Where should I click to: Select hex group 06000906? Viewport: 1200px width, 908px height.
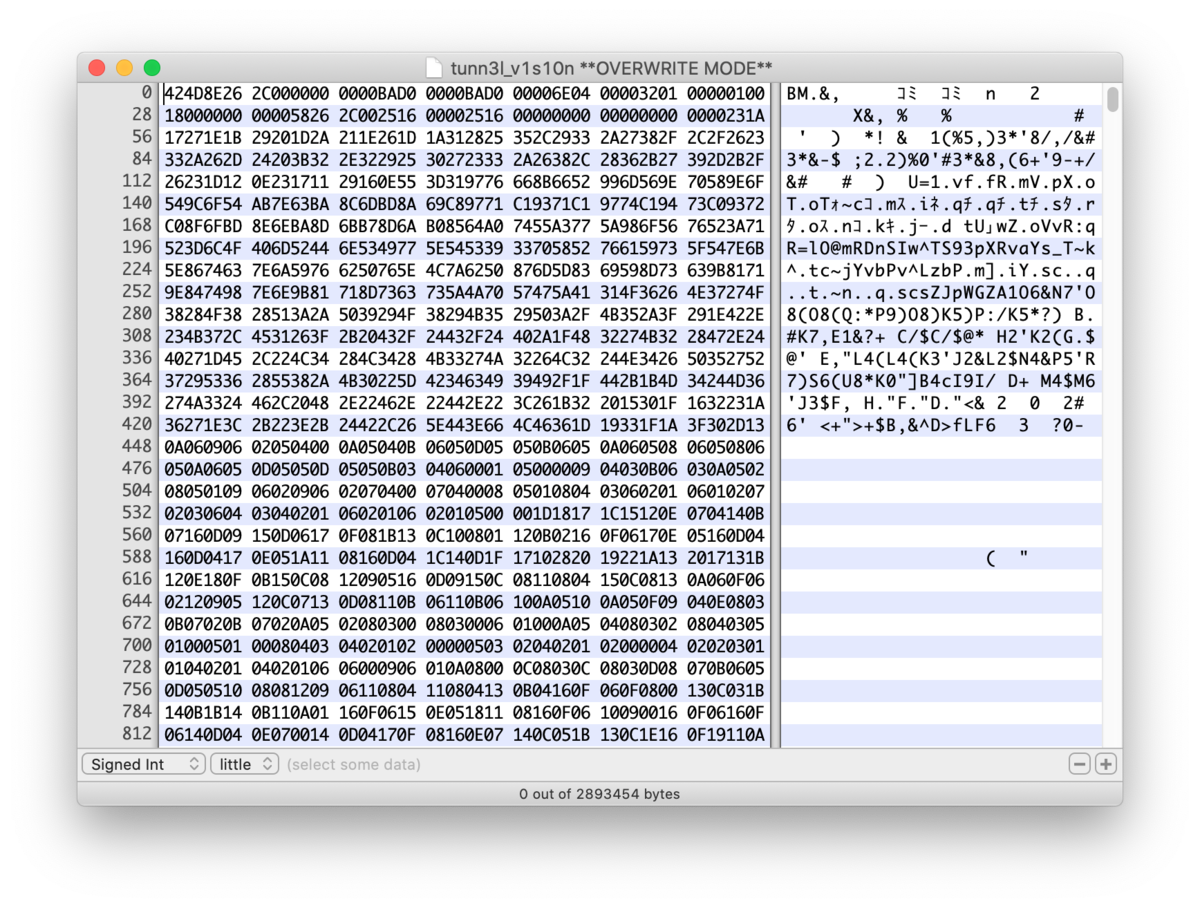377,668
